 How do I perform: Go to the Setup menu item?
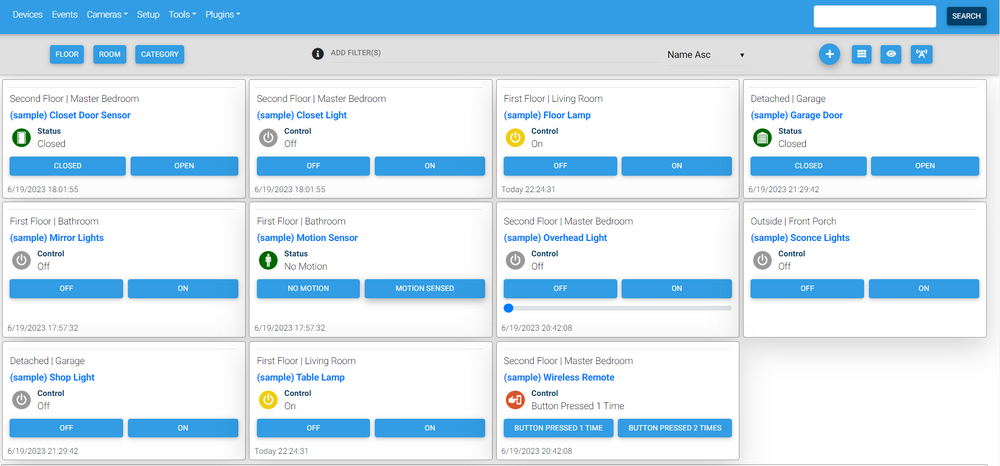pos(148,15)
